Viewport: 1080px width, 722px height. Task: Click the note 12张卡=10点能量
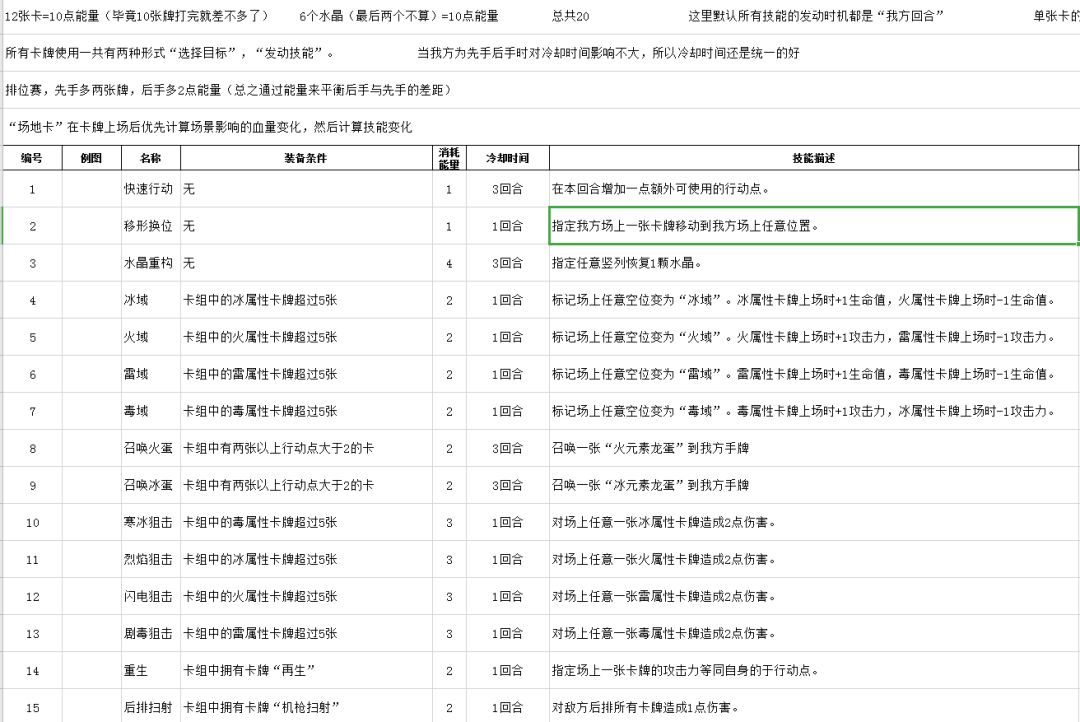[136, 16]
